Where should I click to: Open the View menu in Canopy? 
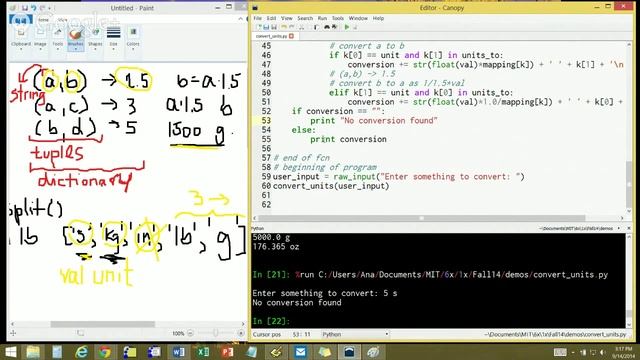[x=287, y=18]
